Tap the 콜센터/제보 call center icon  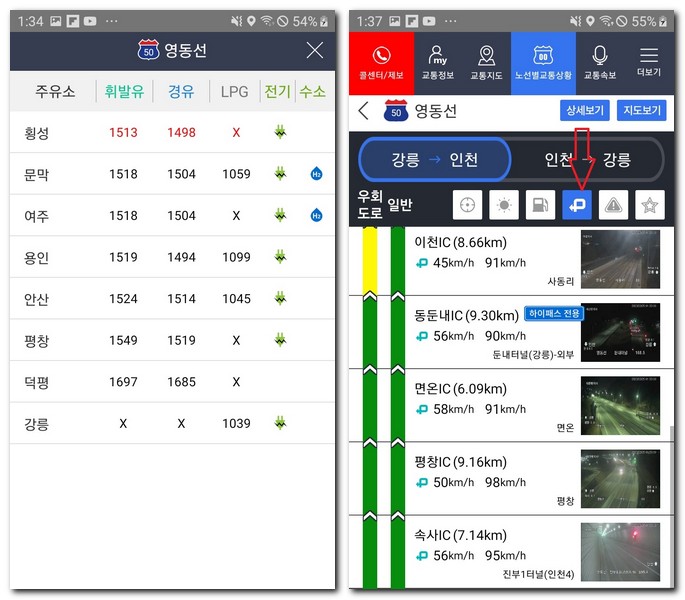point(381,63)
